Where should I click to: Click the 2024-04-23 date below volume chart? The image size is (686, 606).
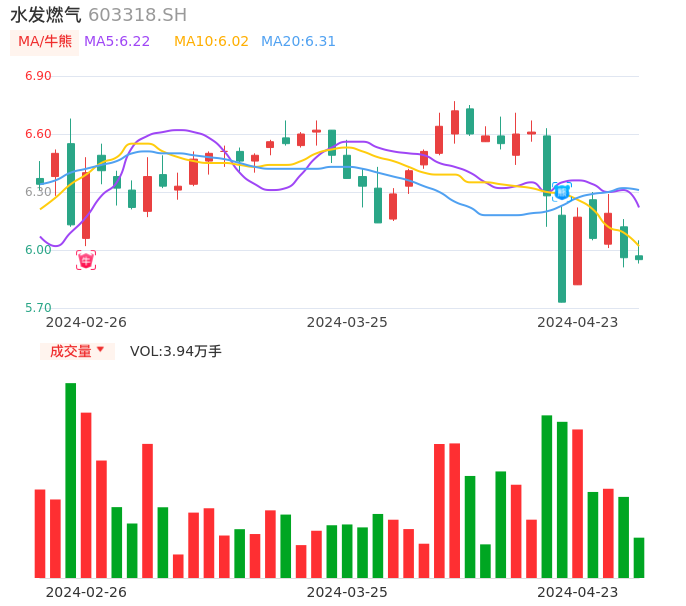tap(578, 592)
